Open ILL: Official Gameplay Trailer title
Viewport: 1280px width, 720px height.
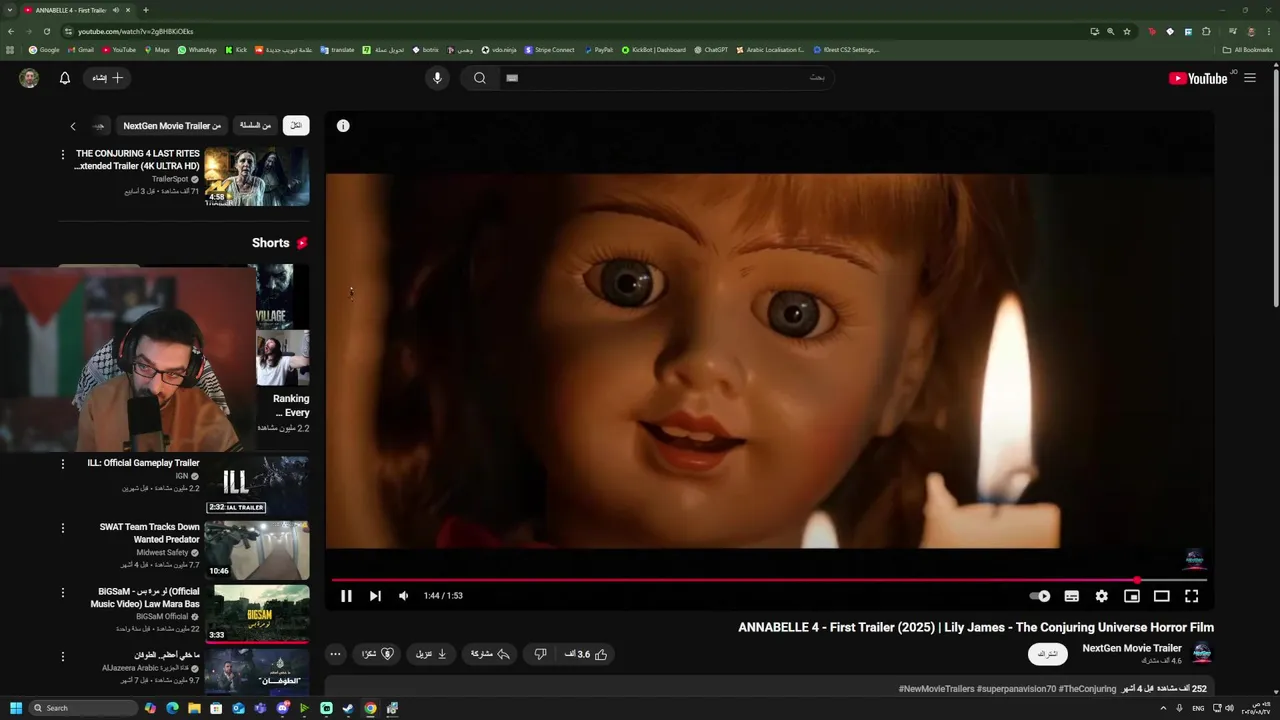(144, 463)
